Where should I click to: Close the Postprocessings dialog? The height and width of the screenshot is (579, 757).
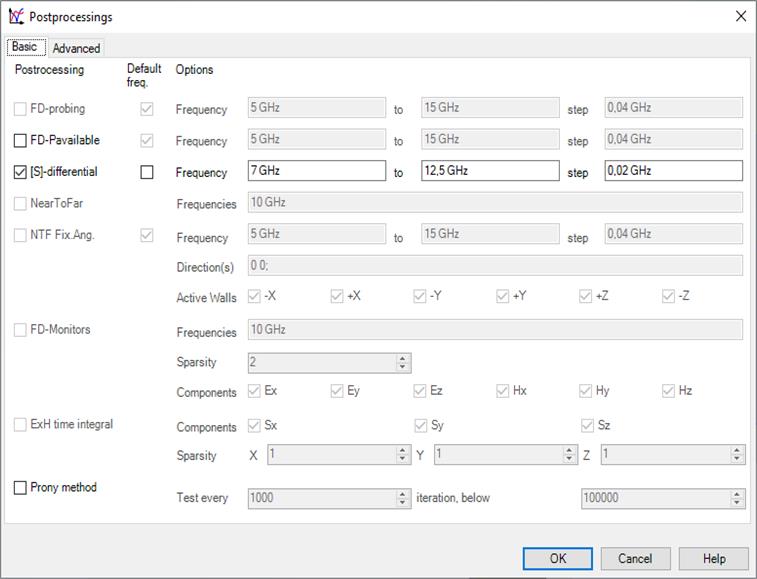[x=741, y=16]
